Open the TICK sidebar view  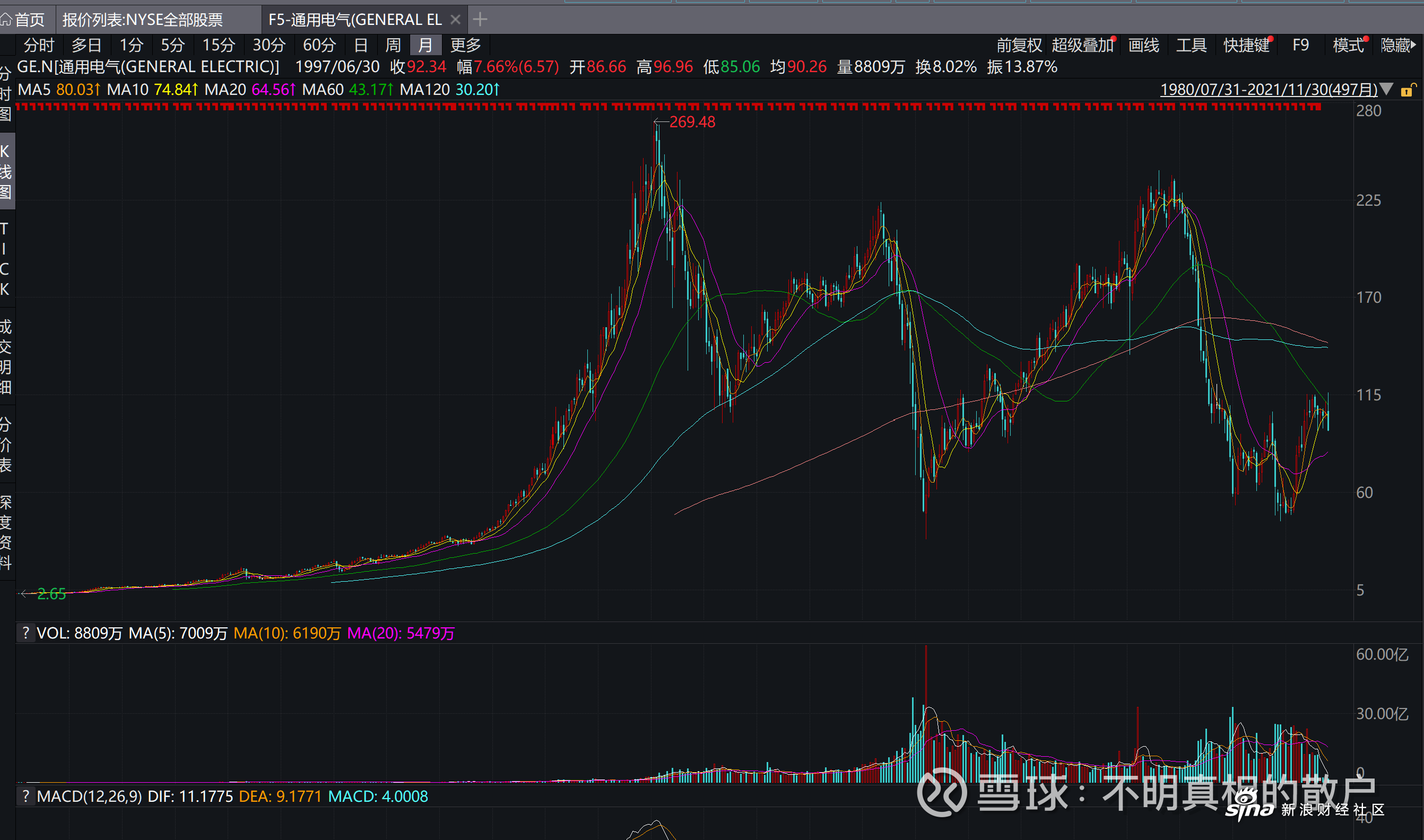(x=5, y=259)
